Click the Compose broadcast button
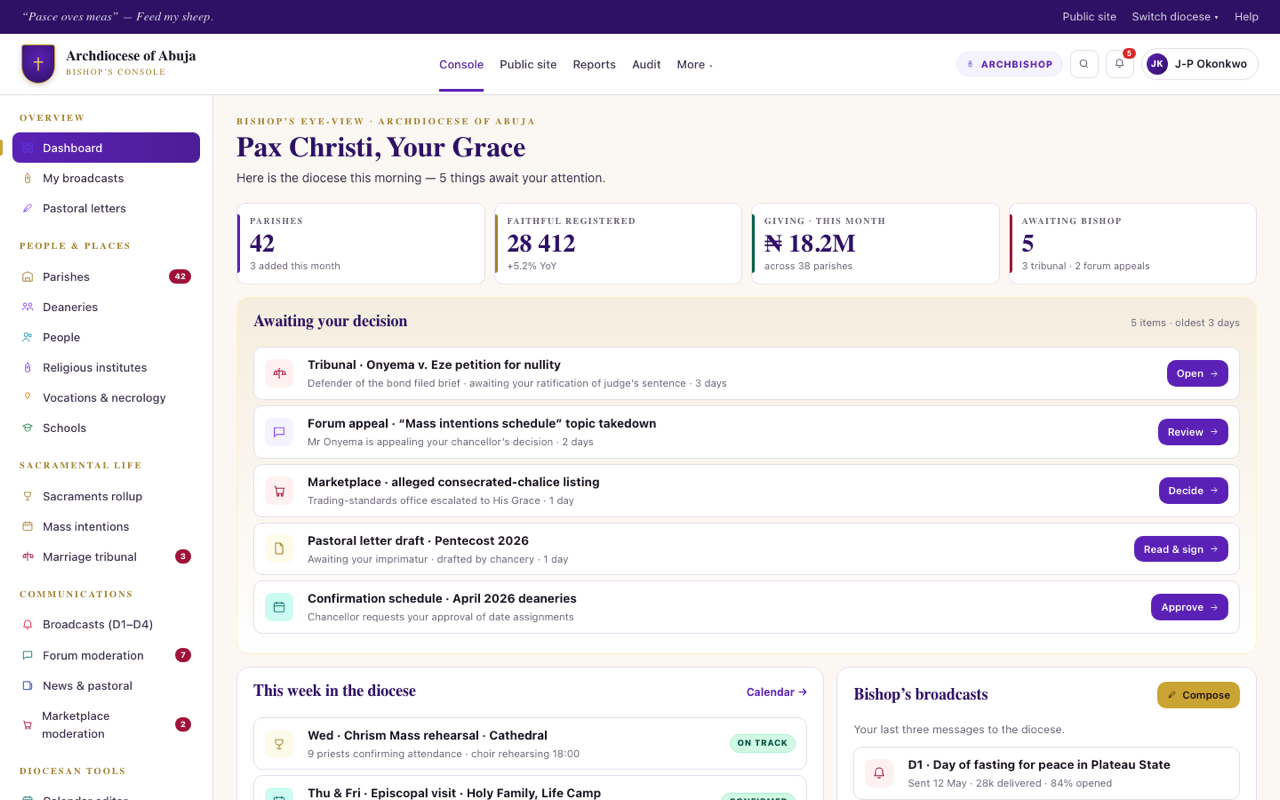 [1198, 695]
